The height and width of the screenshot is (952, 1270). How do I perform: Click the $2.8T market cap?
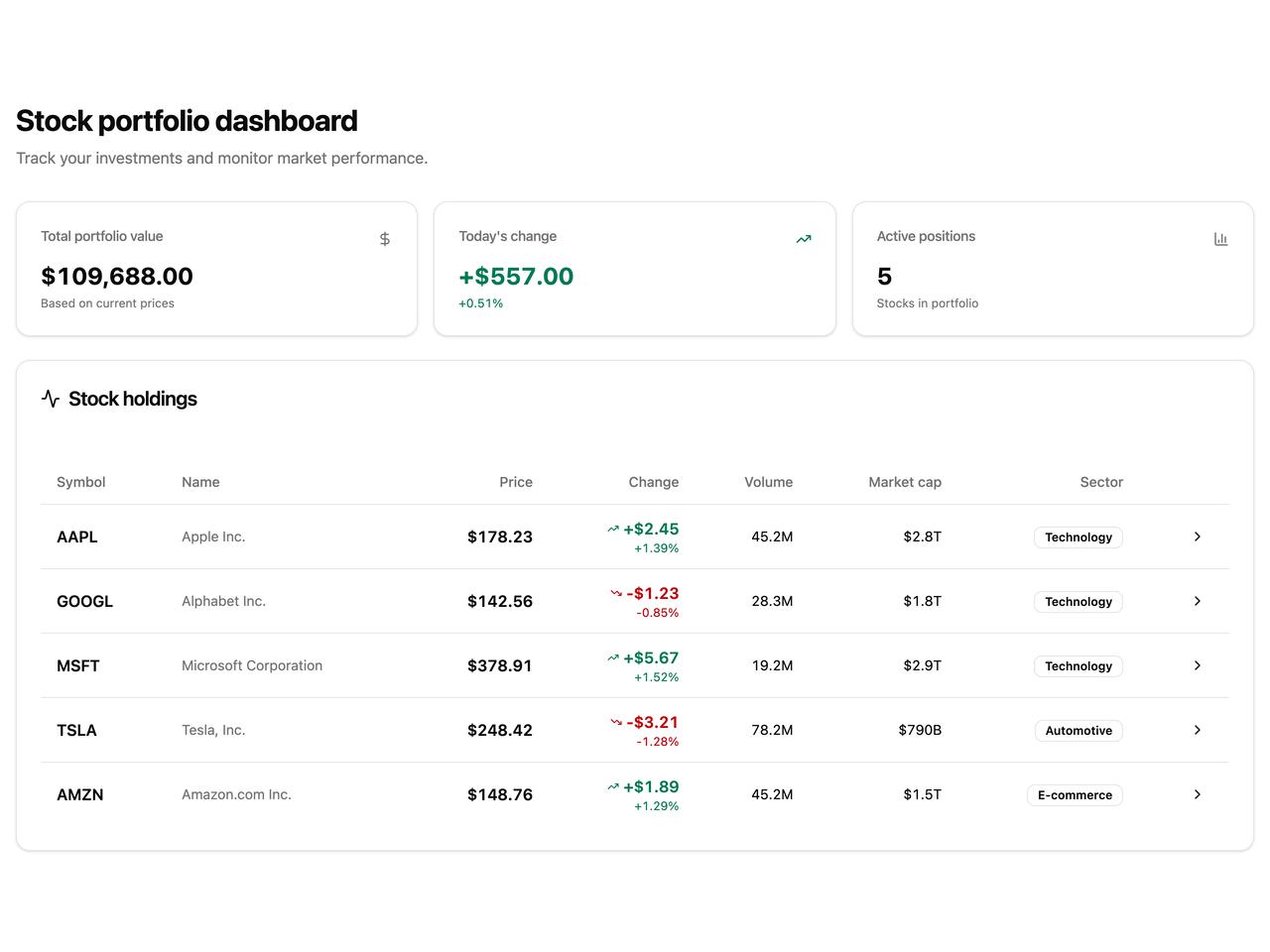pyautogui.click(x=923, y=536)
